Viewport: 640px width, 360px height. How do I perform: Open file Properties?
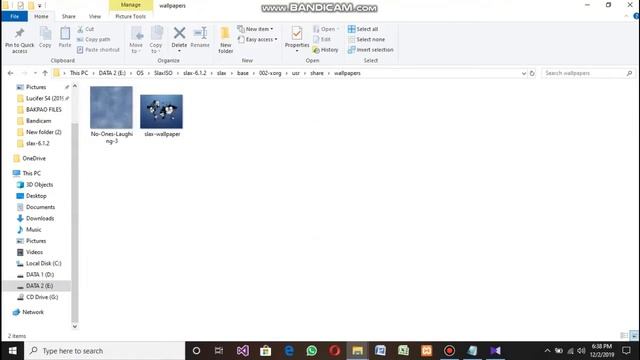(x=297, y=39)
